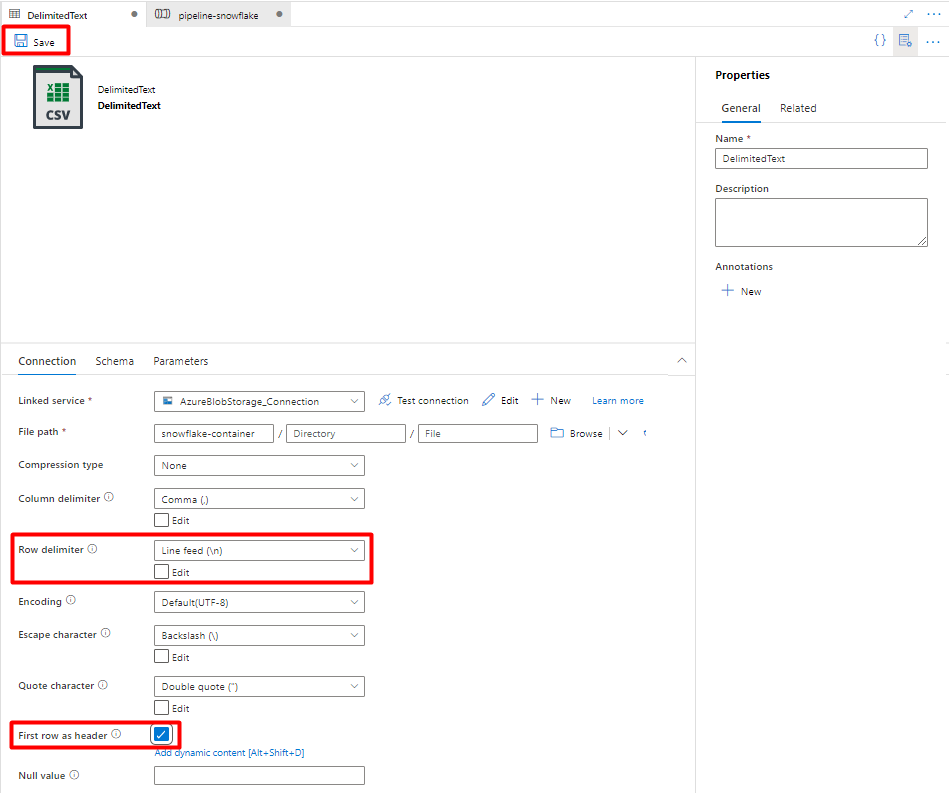Viewport: 949px width, 793px height.
Task: Click the plus icon to add New linked service
Action: click(537, 400)
